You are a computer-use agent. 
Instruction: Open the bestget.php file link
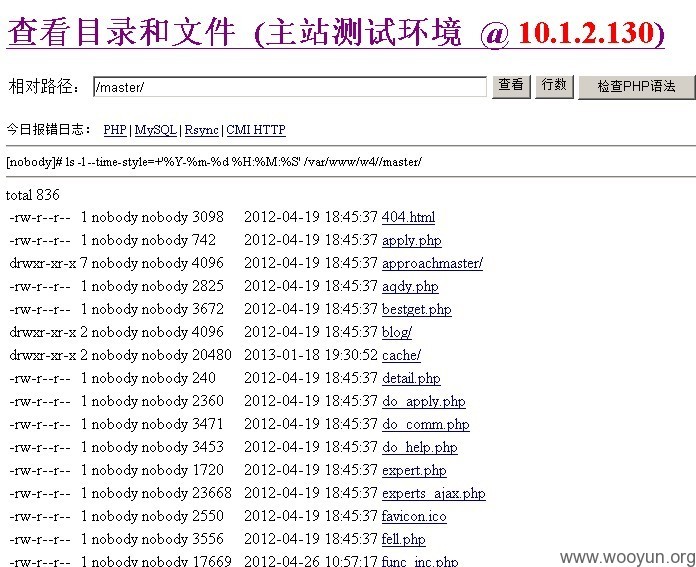[x=416, y=309]
